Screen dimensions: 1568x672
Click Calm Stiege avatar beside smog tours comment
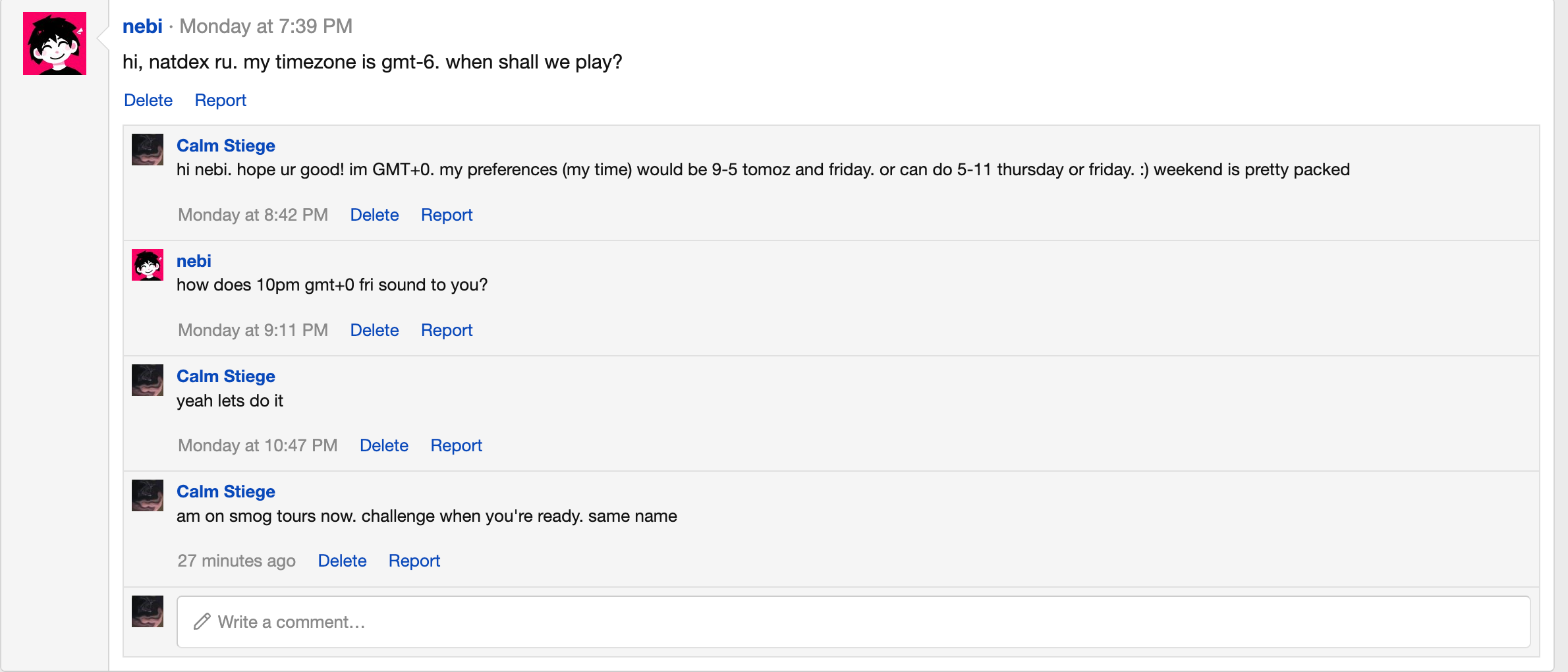point(148,495)
